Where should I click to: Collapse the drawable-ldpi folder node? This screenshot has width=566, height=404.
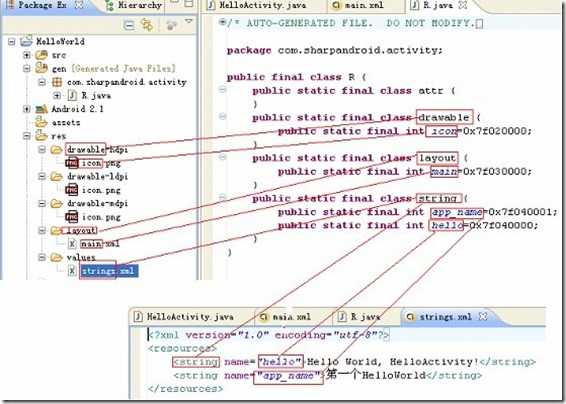click(42, 177)
